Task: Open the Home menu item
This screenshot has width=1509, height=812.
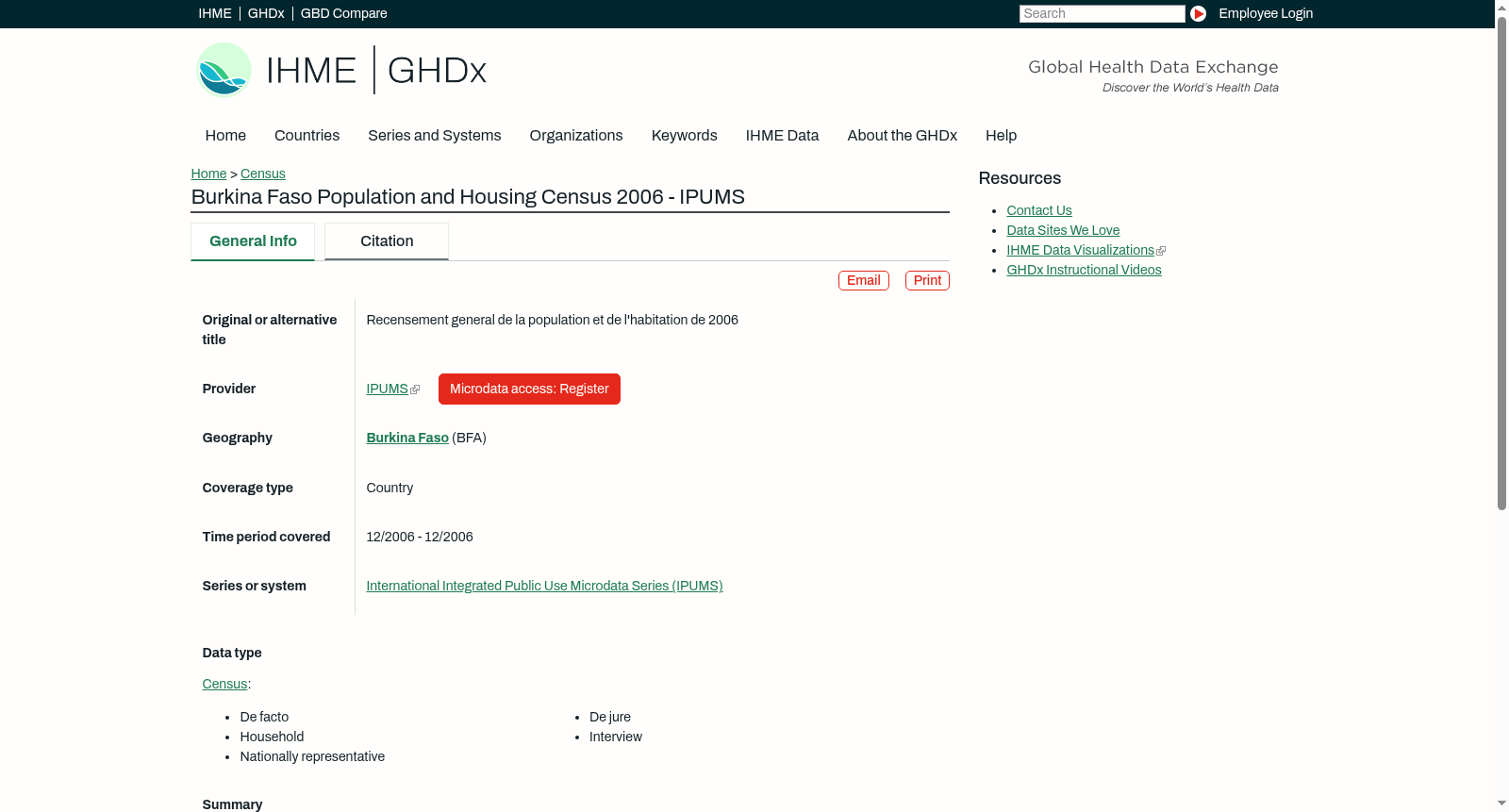Action: 225,136
